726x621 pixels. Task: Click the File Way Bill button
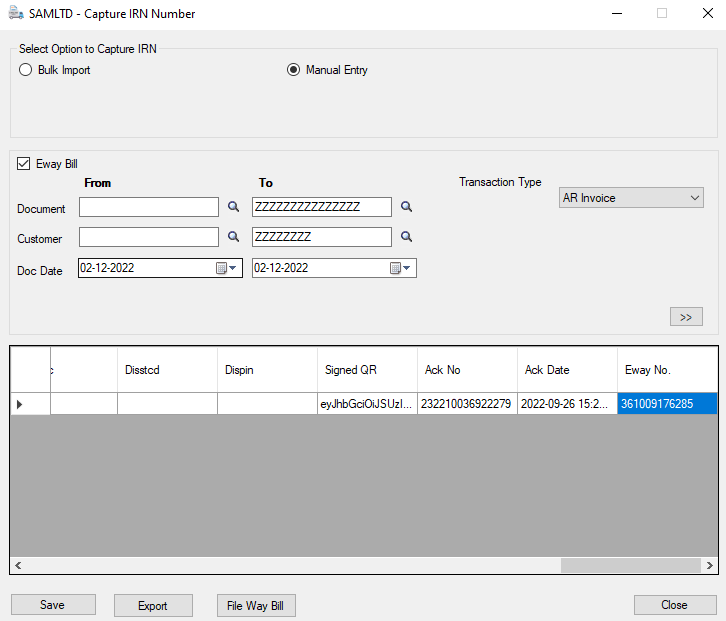pos(256,605)
